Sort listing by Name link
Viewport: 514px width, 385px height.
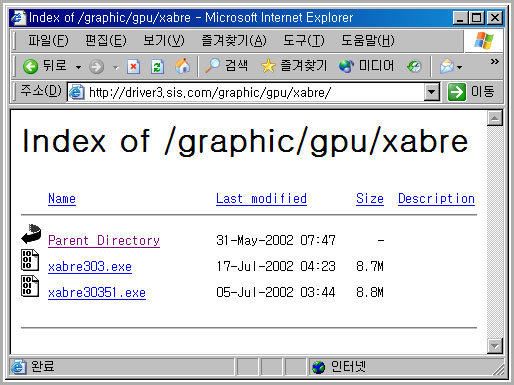(x=62, y=199)
